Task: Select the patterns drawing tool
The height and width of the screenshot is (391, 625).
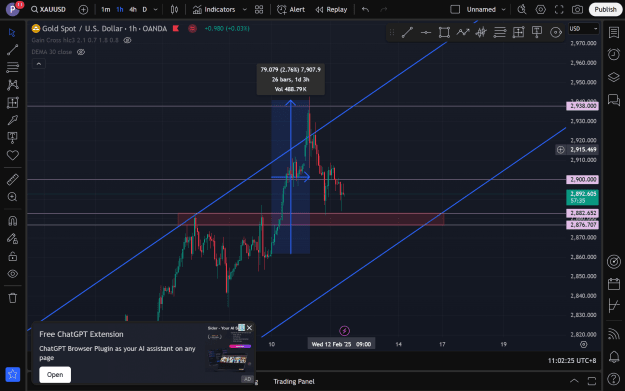Action: [12, 84]
